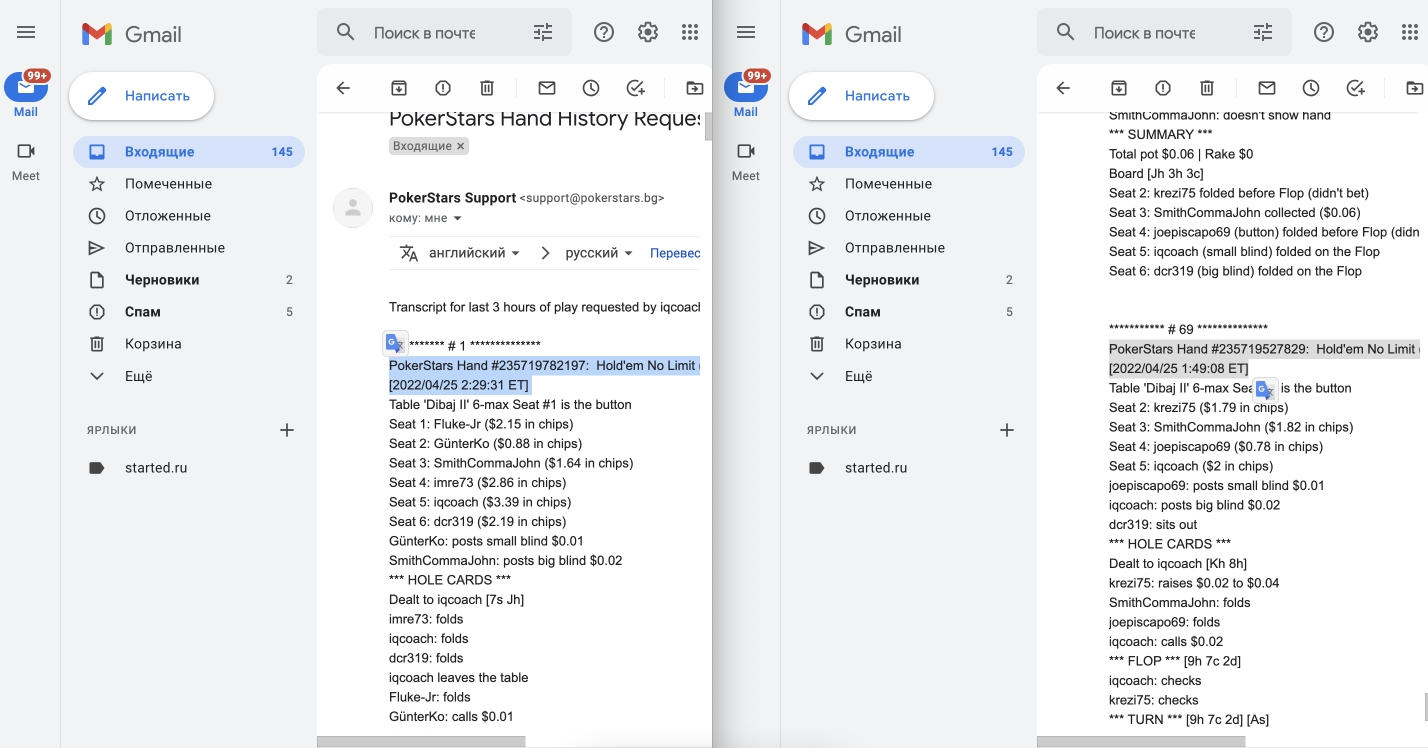1428x748 pixels.
Task: Select 'Черновики' in left window
Action: (188, 280)
